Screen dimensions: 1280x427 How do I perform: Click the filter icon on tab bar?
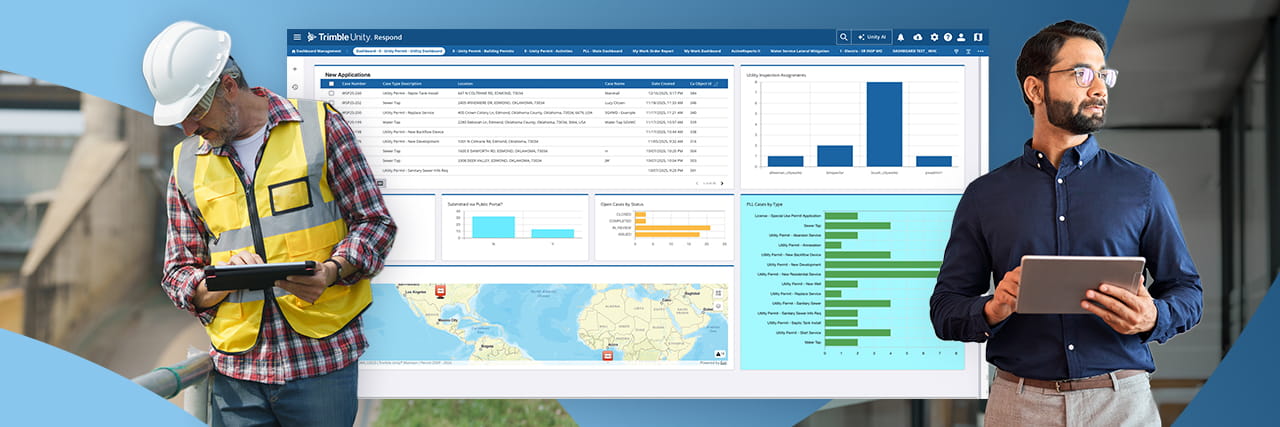point(956,51)
